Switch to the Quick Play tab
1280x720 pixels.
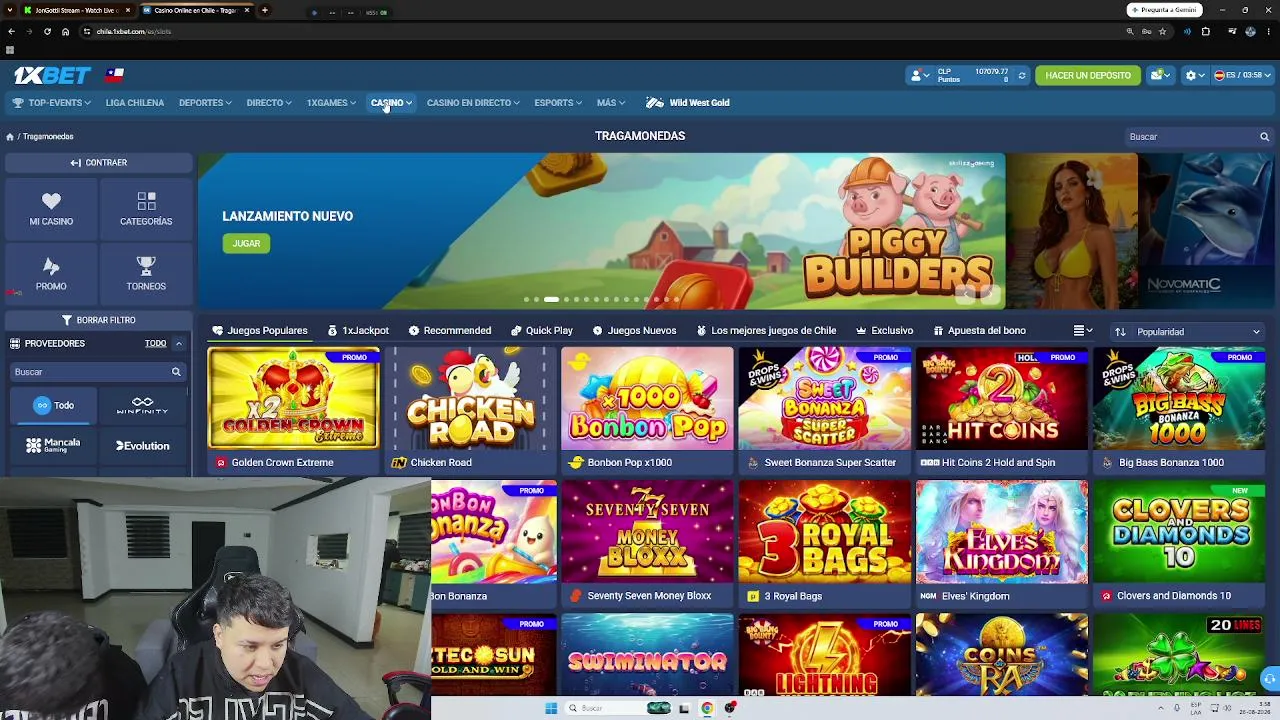tap(542, 331)
